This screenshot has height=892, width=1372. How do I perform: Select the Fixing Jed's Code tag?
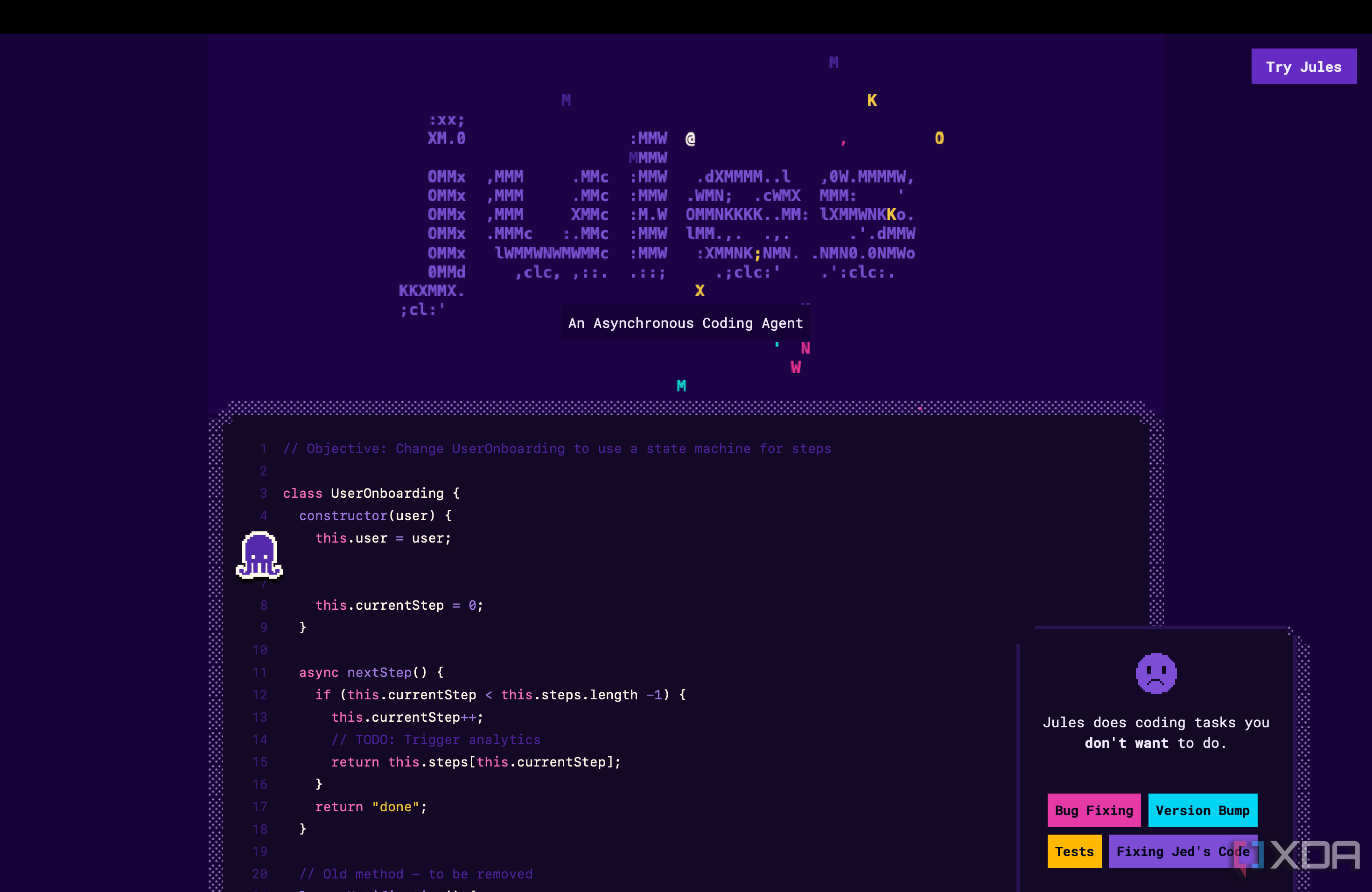1183,851
